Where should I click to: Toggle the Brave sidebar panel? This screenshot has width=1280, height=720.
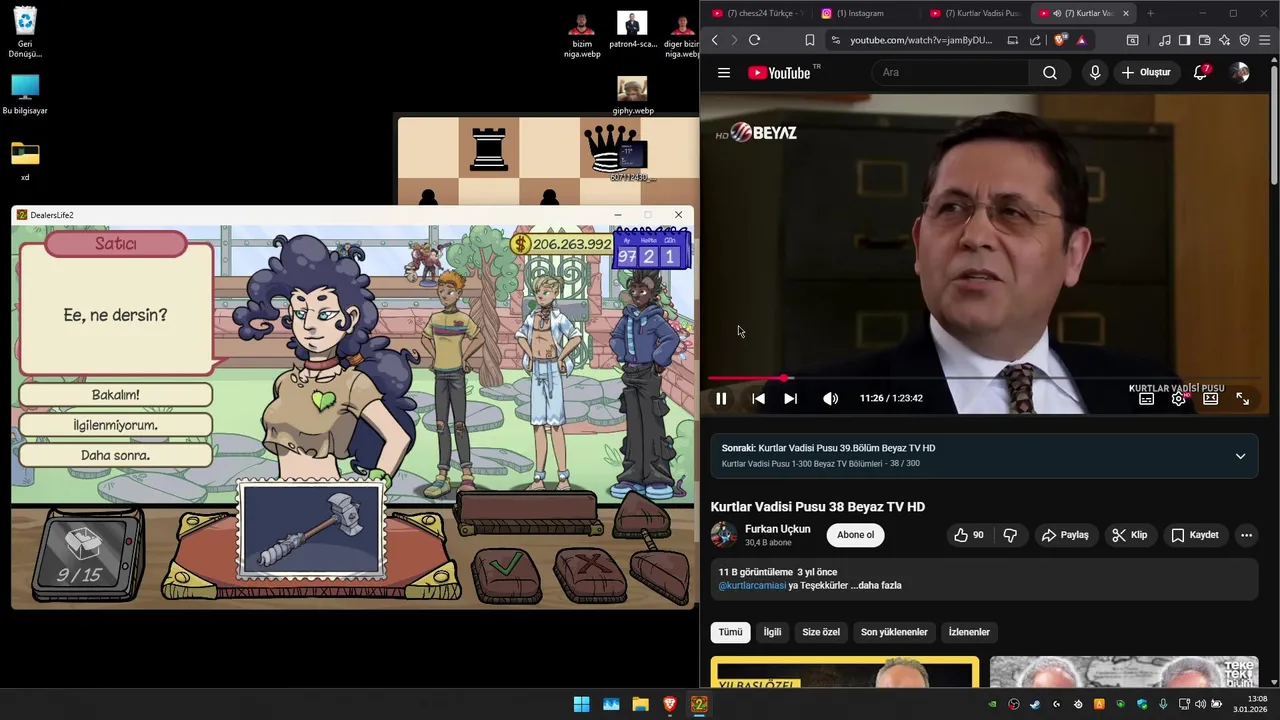tap(1184, 40)
